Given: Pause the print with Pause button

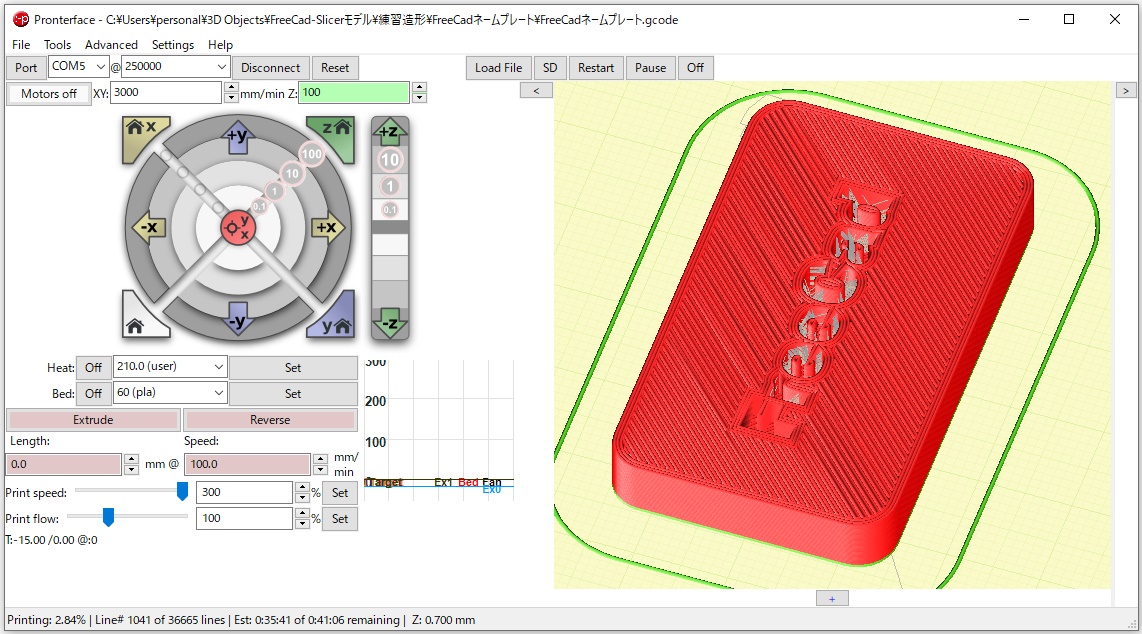Looking at the screenshot, I should click(x=650, y=67).
